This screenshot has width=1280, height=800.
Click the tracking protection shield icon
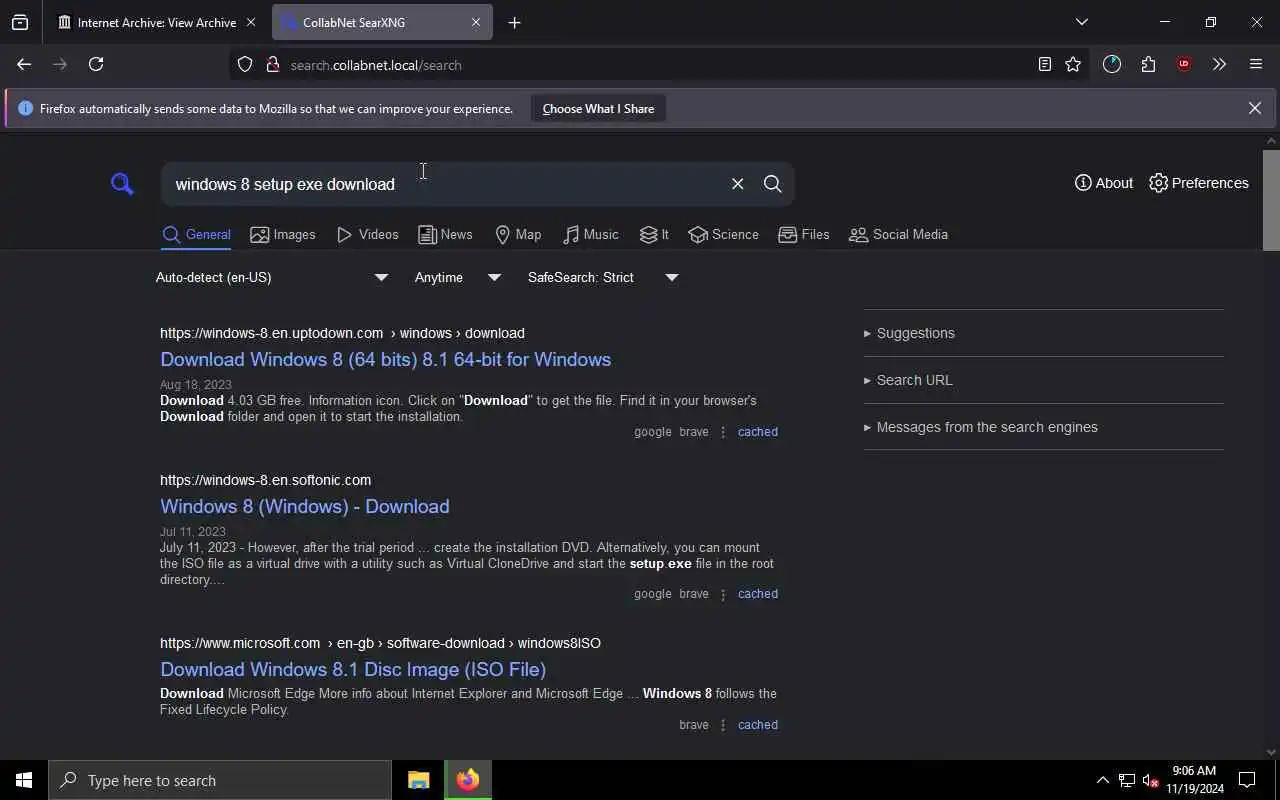(245, 65)
